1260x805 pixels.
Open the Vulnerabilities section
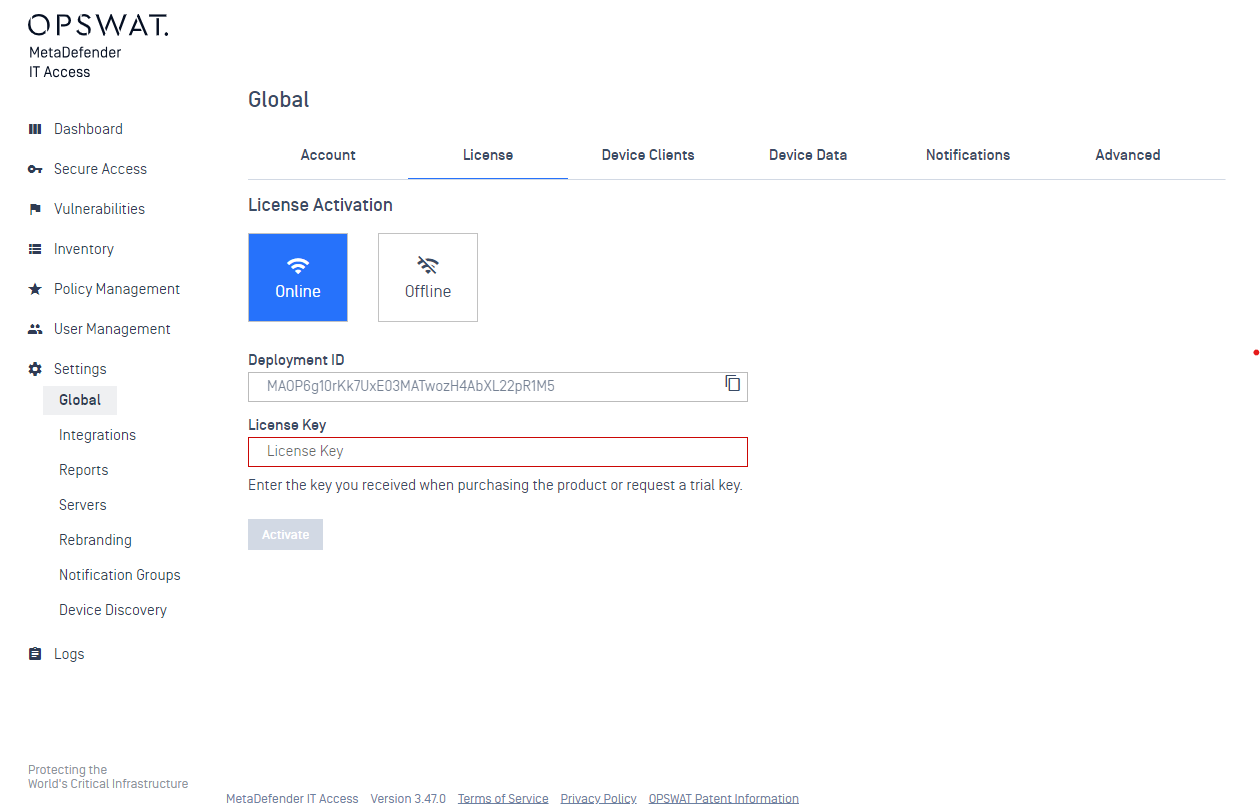(99, 209)
